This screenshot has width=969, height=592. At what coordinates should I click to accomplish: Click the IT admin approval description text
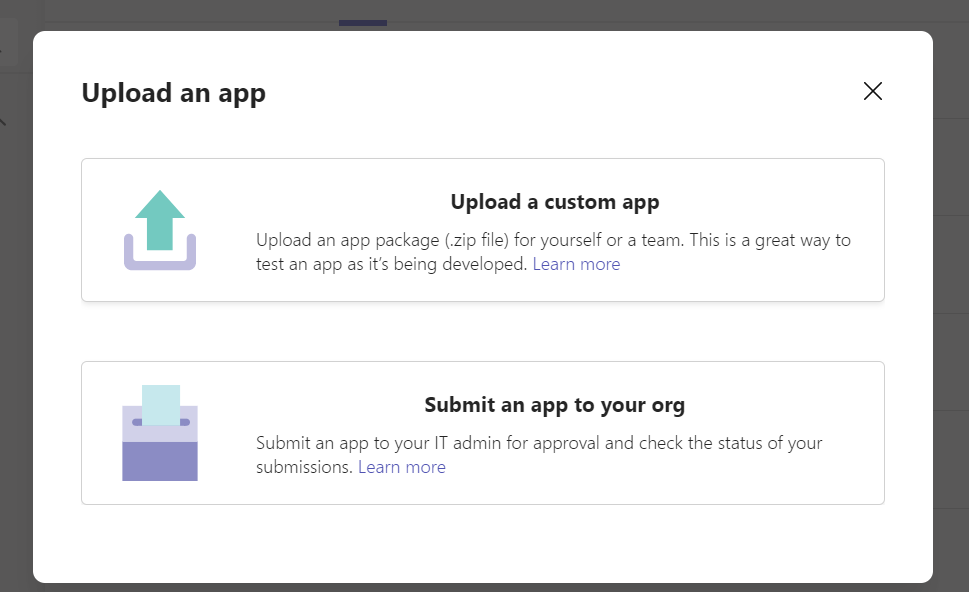point(539,454)
